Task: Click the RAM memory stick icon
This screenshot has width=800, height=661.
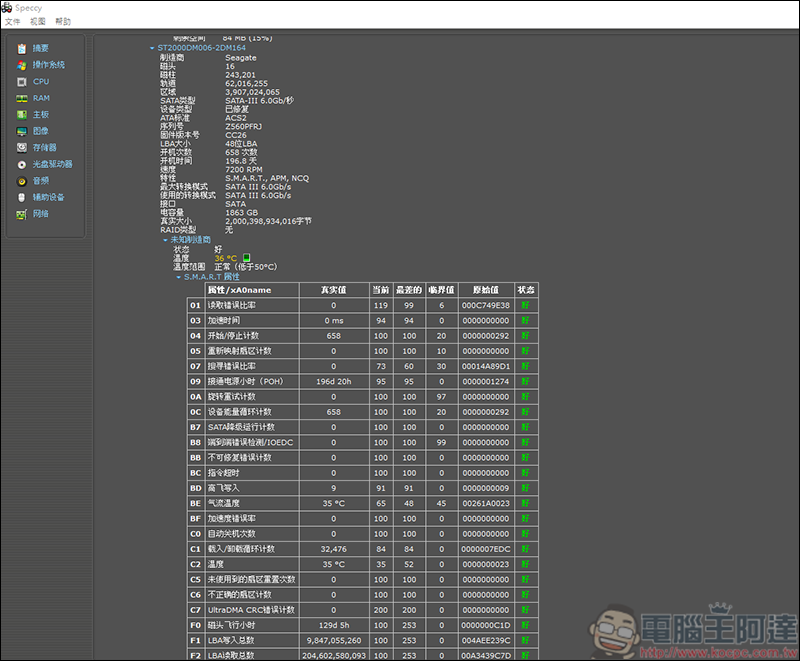Action: (22, 98)
